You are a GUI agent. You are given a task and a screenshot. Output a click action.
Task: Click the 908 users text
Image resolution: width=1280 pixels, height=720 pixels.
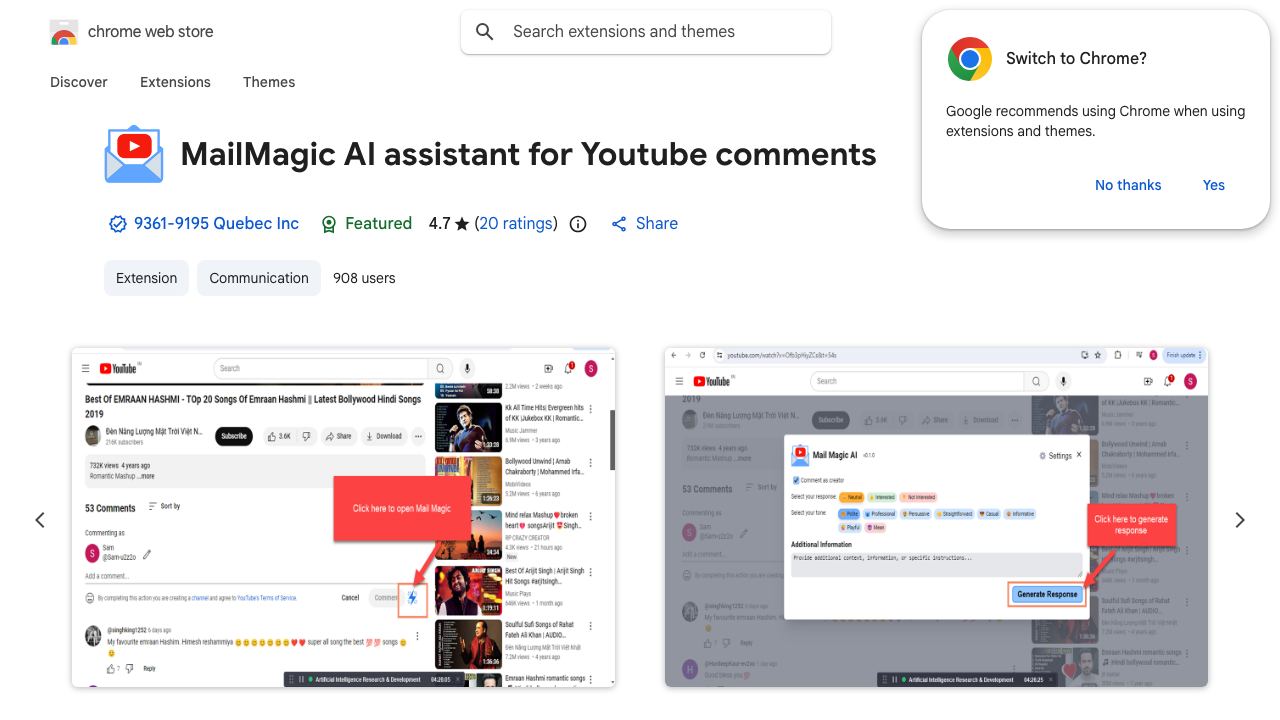point(364,278)
